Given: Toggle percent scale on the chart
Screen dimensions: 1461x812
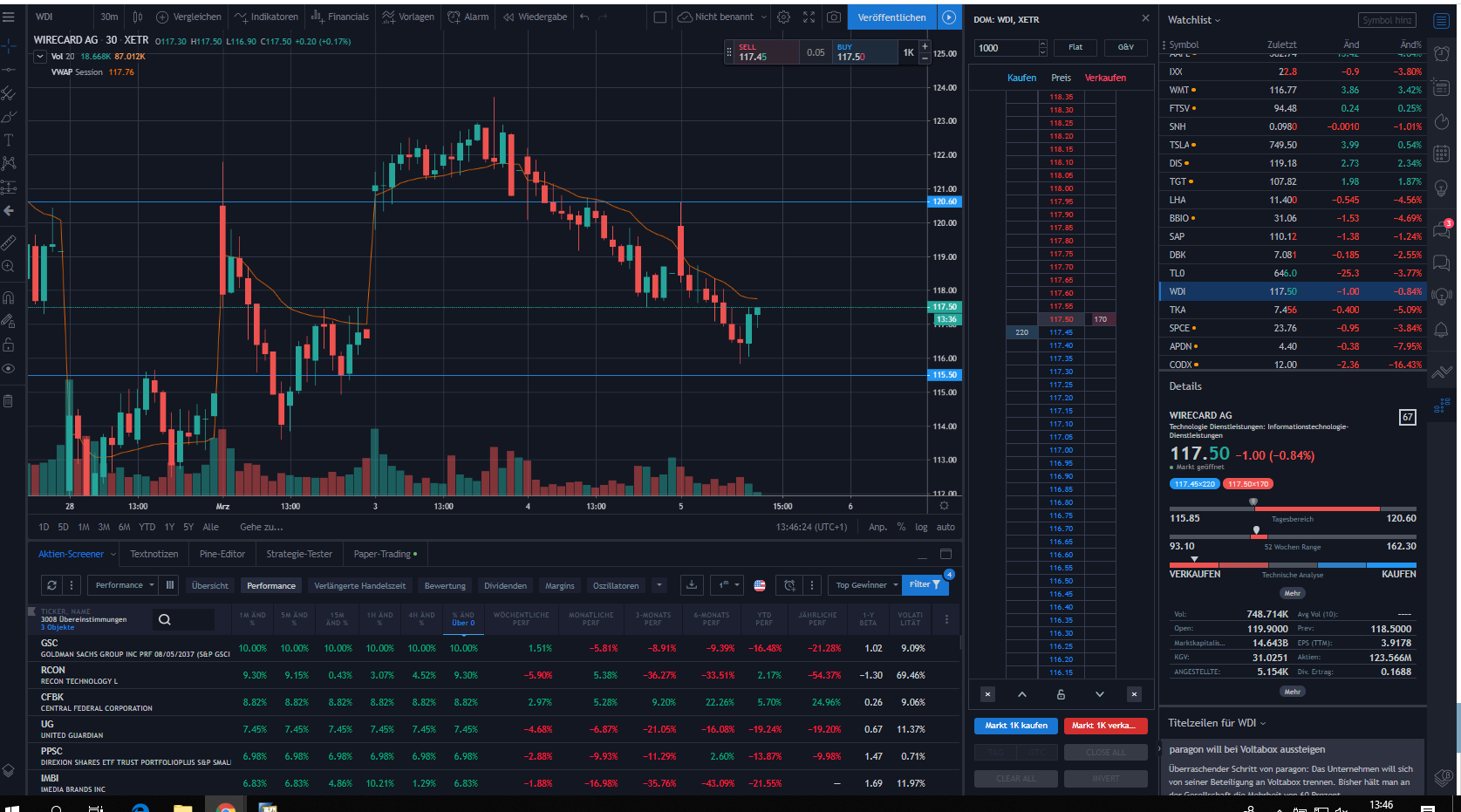Looking at the screenshot, I should pos(901,527).
